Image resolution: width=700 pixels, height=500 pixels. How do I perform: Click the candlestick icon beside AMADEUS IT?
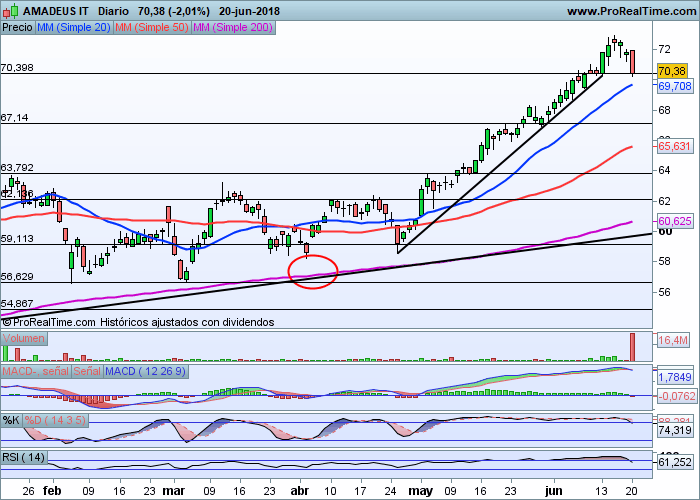[x=10, y=11]
